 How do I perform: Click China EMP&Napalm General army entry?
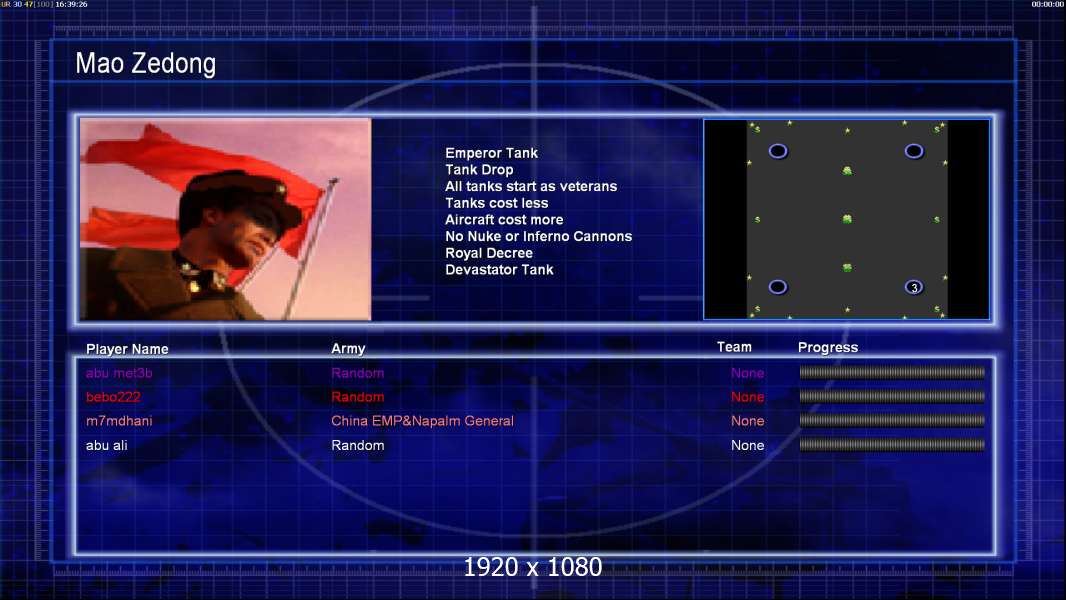click(x=422, y=421)
